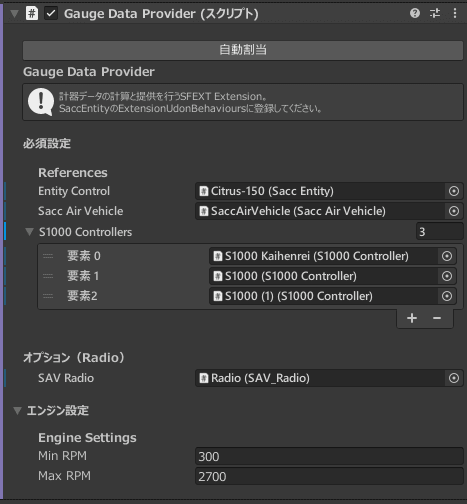Open the component three-dot context menu
467x504 pixels.
[x=455, y=13]
